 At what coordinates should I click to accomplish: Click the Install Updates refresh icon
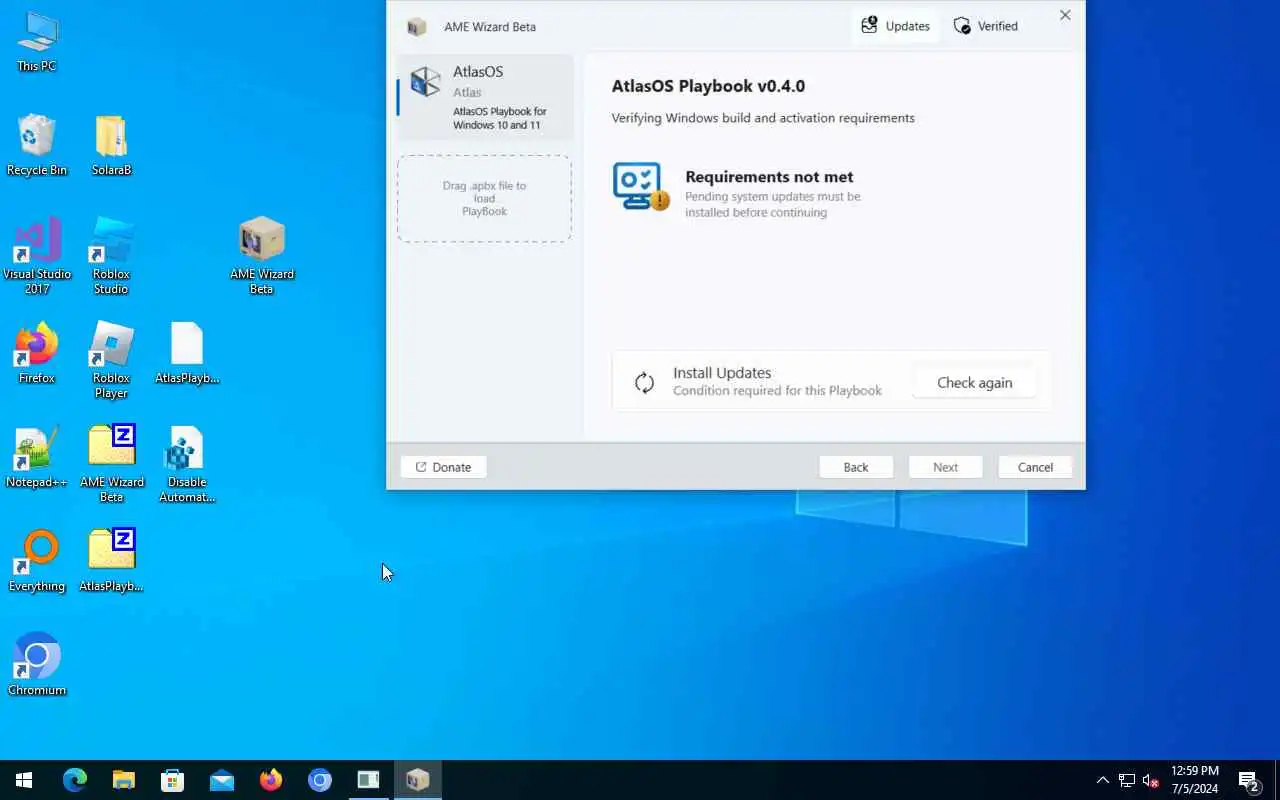[645, 382]
